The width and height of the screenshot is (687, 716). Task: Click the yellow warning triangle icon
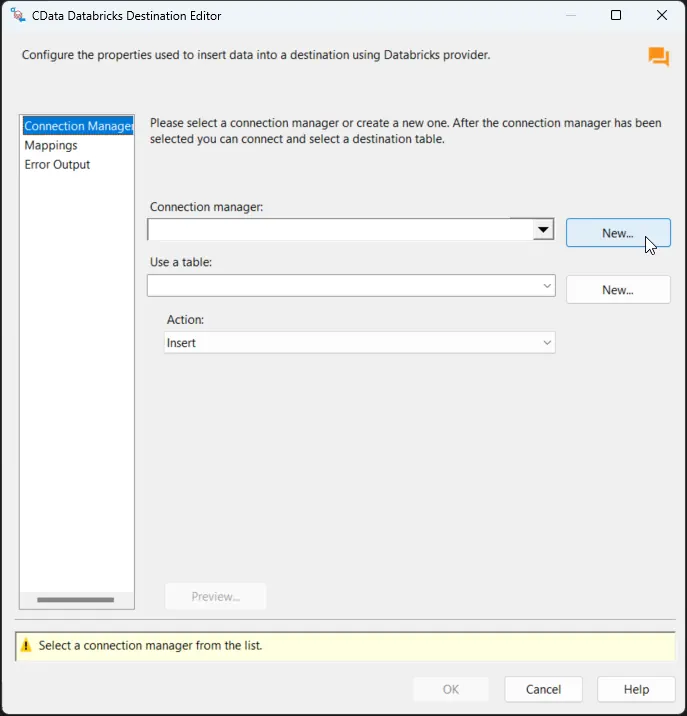pos(26,646)
